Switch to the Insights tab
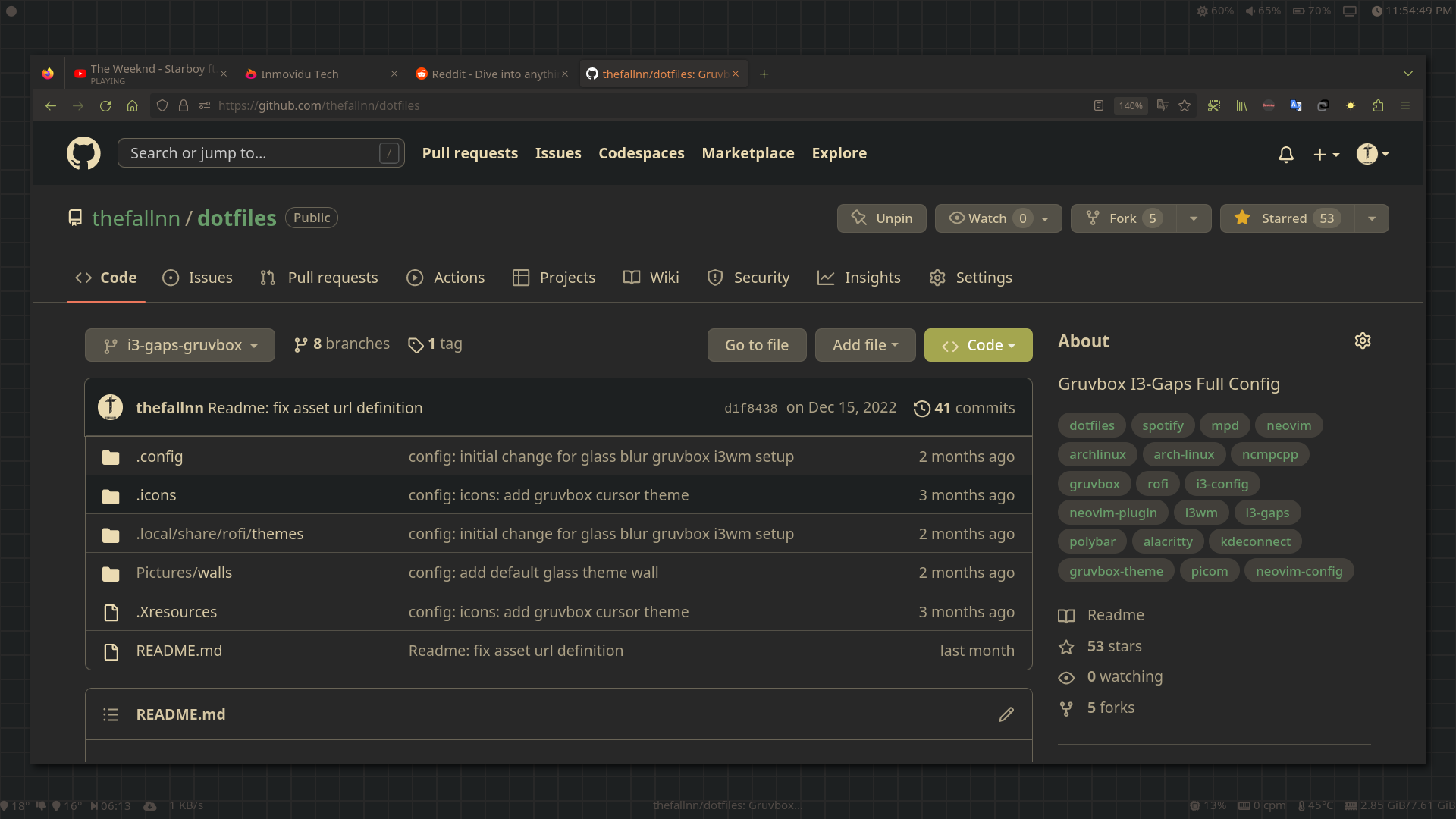Image resolution: width=1456 pixels, height=819 pixels. pyautogui.click(x=859, y=278)
